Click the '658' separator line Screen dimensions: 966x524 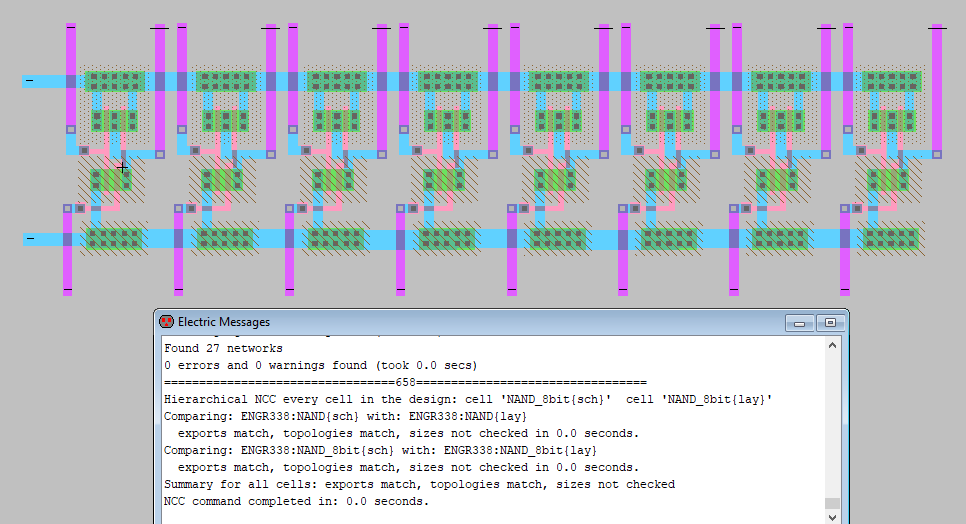click(405, 382)
